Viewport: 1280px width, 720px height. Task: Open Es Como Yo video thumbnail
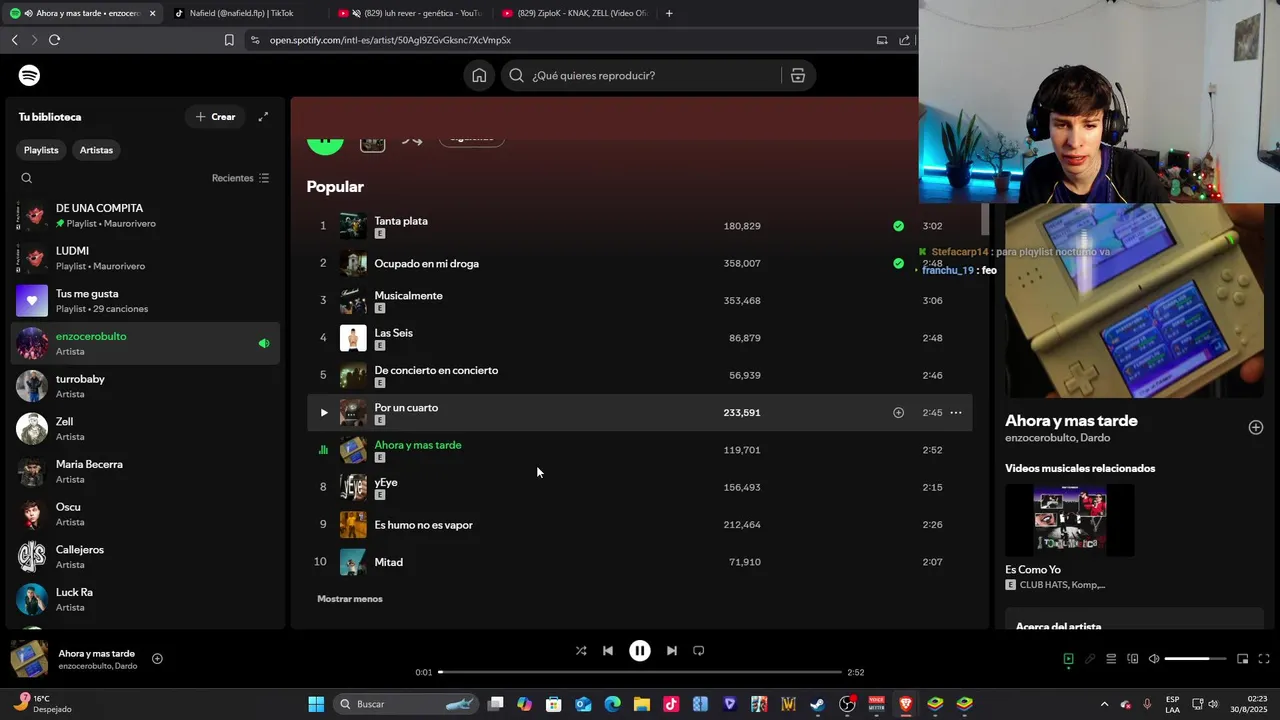point(1070,520)
